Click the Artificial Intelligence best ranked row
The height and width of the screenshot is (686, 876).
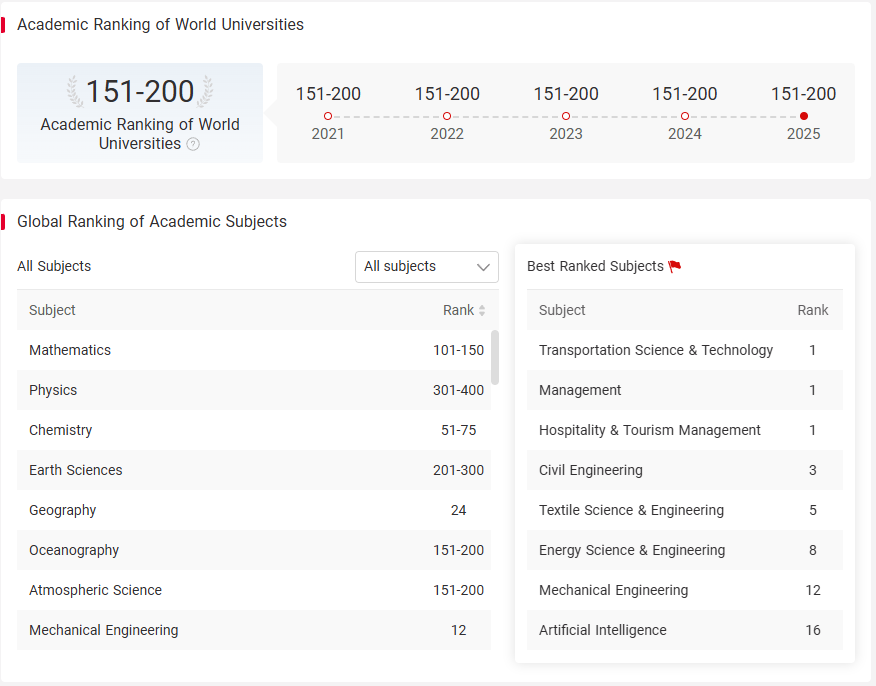684,630
